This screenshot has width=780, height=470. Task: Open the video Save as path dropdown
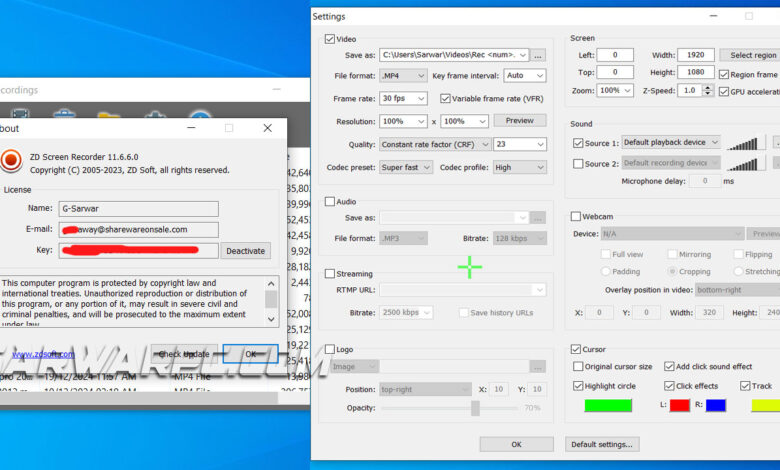[x=523, y=55]
